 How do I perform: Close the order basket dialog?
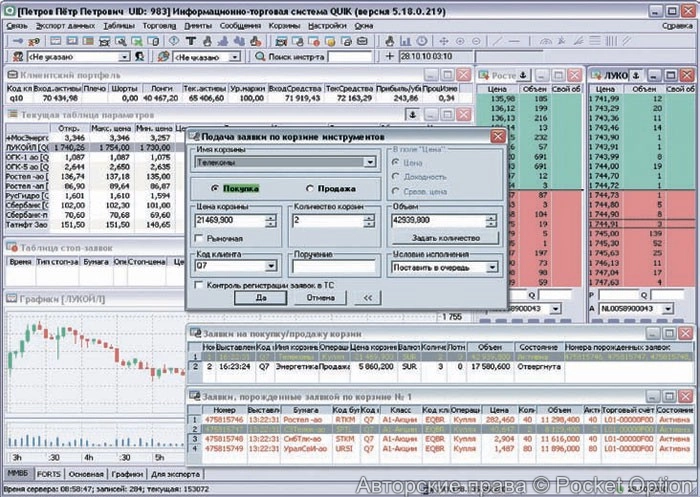click(x=497, y=136)
